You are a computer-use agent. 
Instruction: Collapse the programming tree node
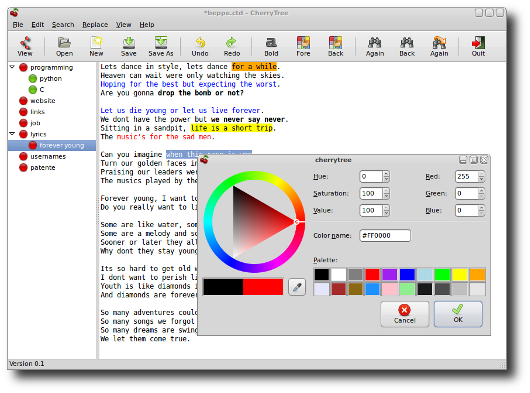[12, 67]
